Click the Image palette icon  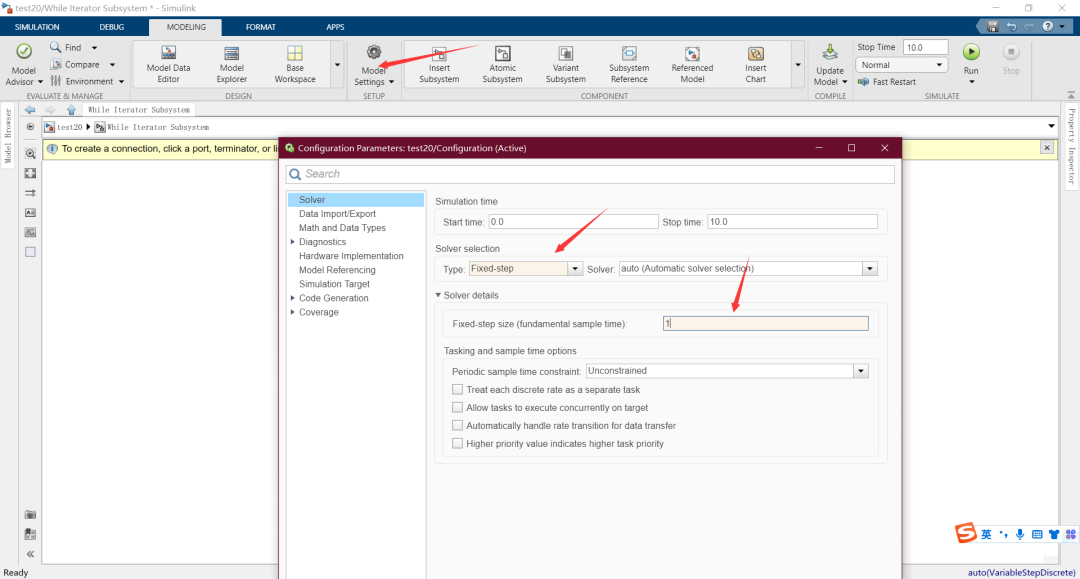coord(30,233)
